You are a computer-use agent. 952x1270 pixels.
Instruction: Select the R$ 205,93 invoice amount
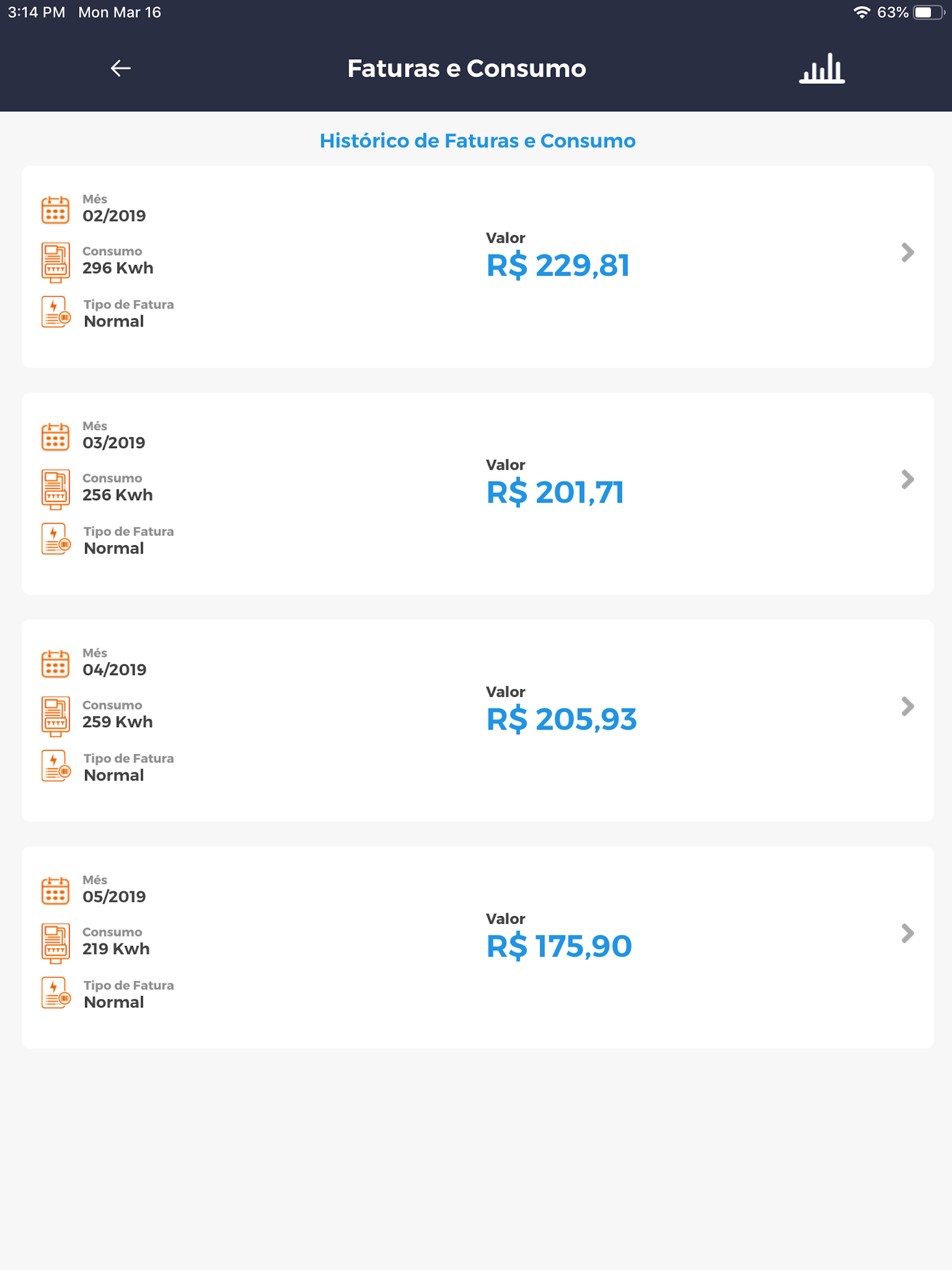tap(562, 720)
